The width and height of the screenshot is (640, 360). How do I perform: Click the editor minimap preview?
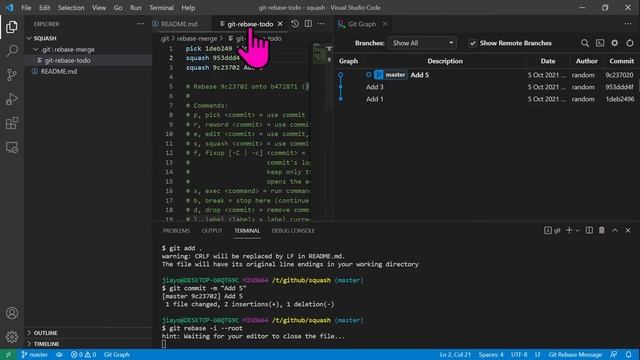[320, 54]
